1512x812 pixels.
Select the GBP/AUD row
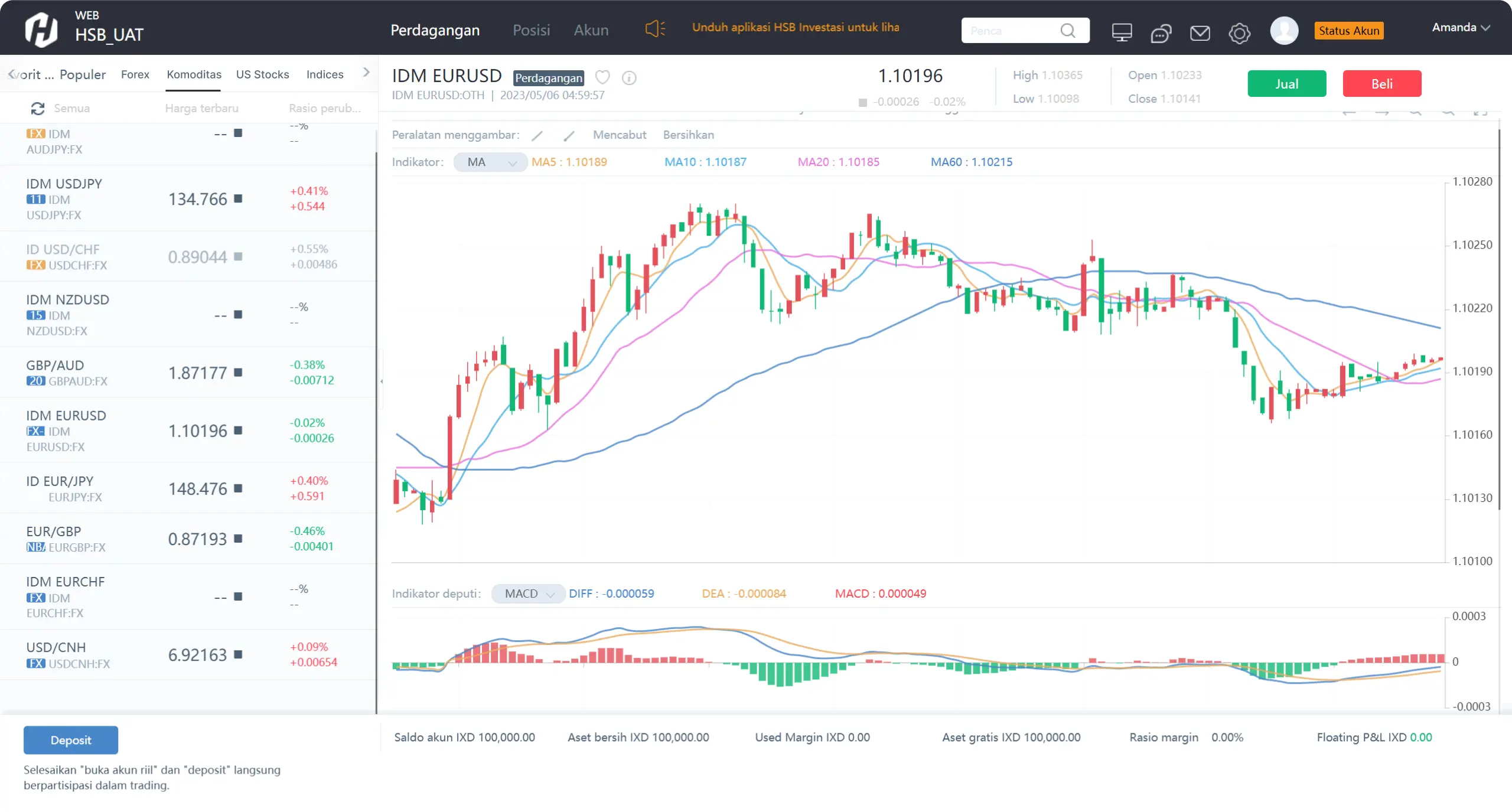188,372
